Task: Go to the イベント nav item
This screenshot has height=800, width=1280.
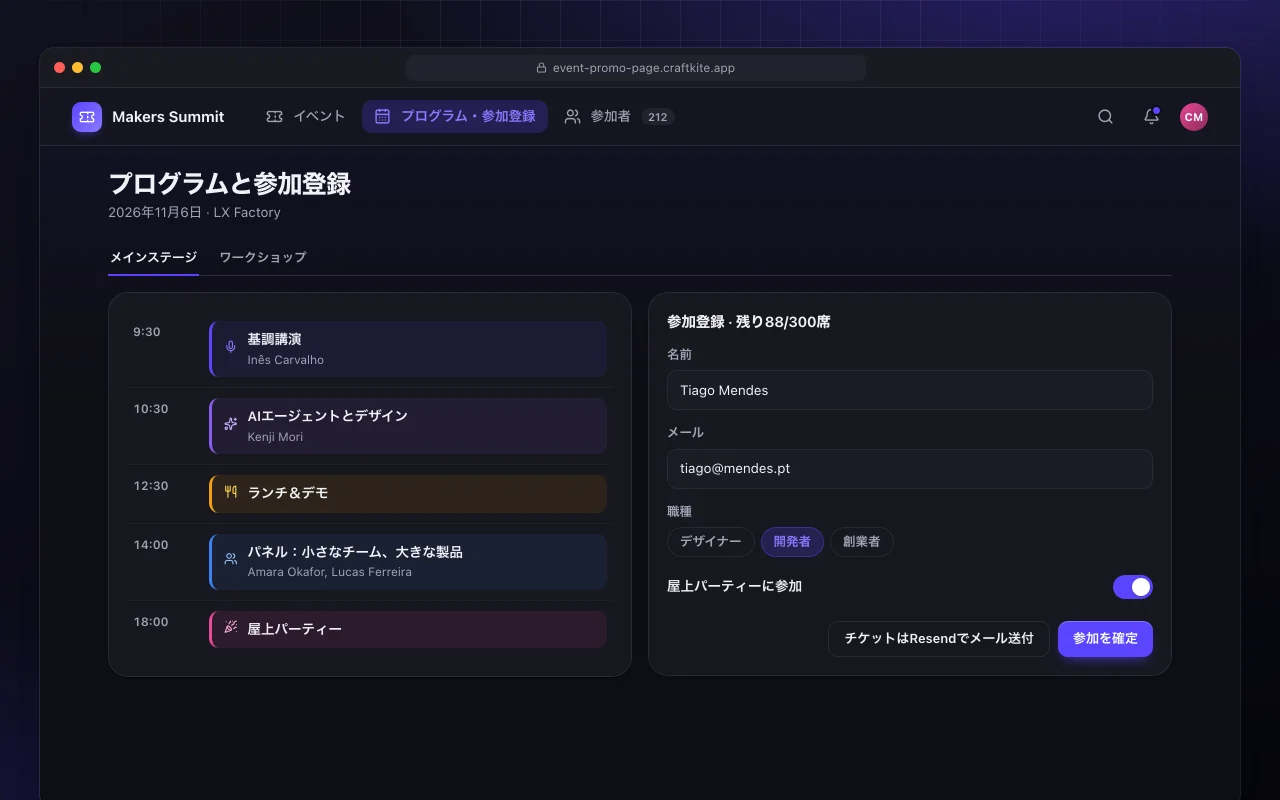Action: point(306,117)
